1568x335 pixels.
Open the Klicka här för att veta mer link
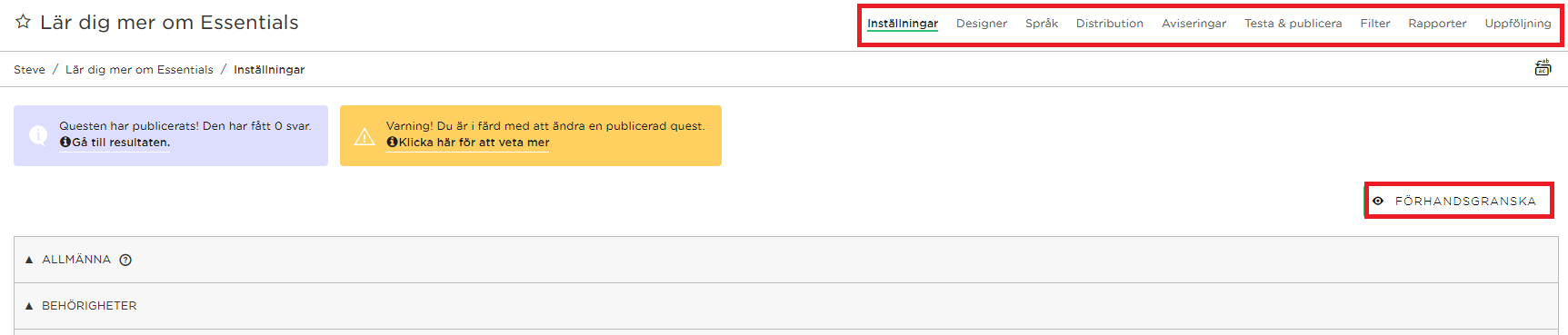[x=474, y=143]
